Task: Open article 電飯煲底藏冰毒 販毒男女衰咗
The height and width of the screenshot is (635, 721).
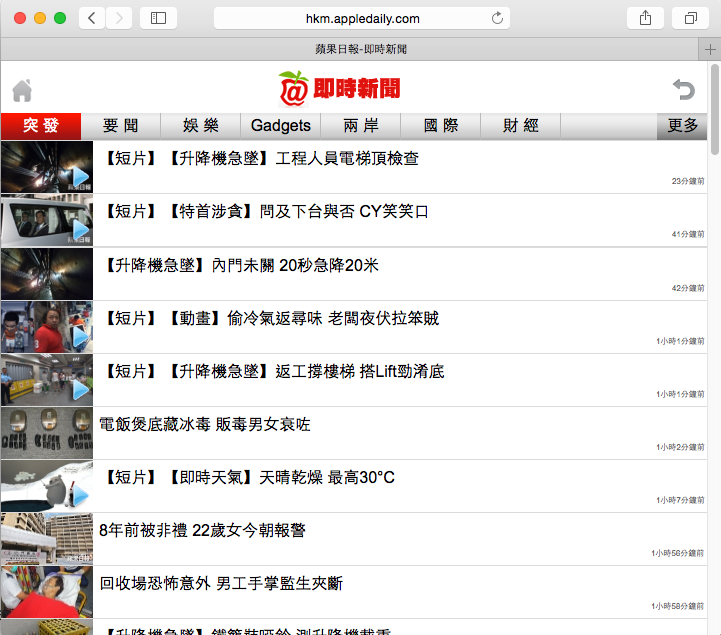Action: point(205,424)
